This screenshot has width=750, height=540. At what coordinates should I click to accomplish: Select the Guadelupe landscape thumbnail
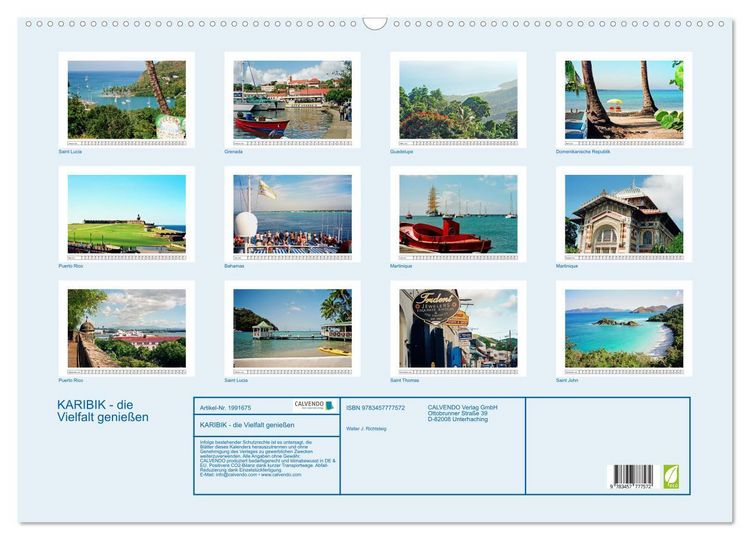point(458,100)
